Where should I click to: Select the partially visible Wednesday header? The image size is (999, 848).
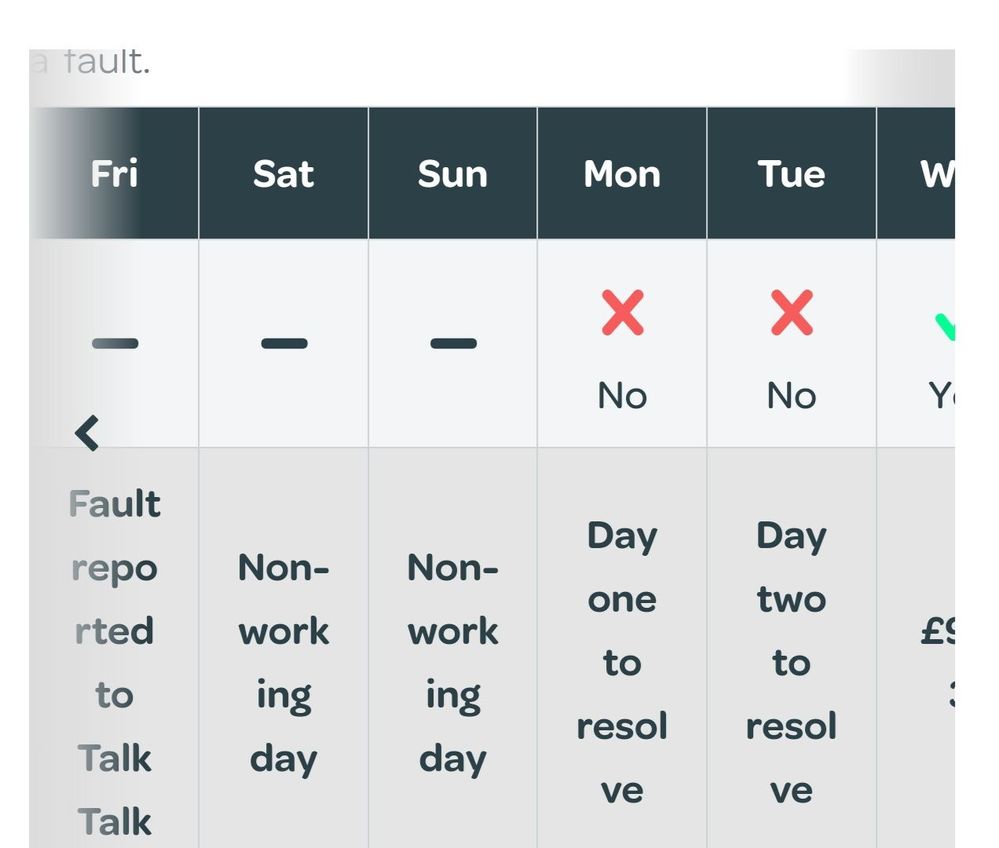pos(916,173)
